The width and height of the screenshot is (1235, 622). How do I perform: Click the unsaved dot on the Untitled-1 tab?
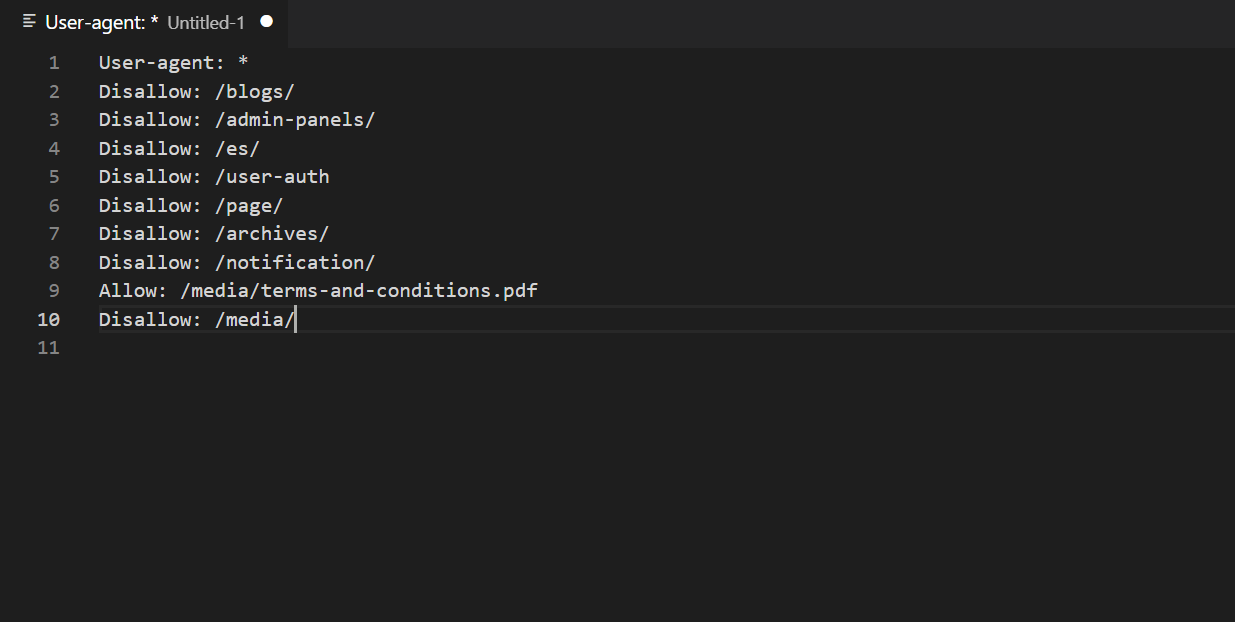(x=266, y=22)
